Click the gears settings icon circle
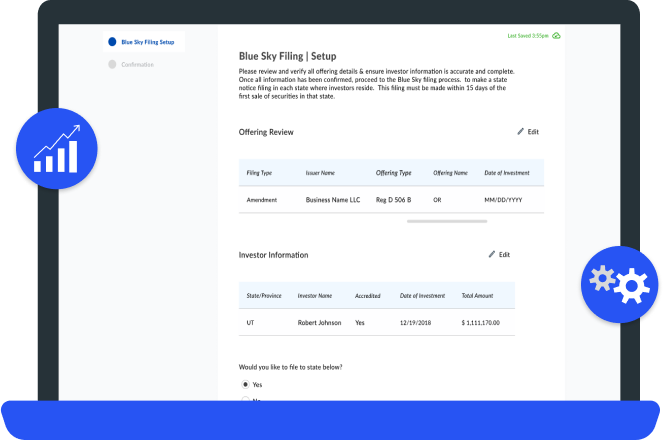Viewport: 664px width, 440px height. point(620,285)
